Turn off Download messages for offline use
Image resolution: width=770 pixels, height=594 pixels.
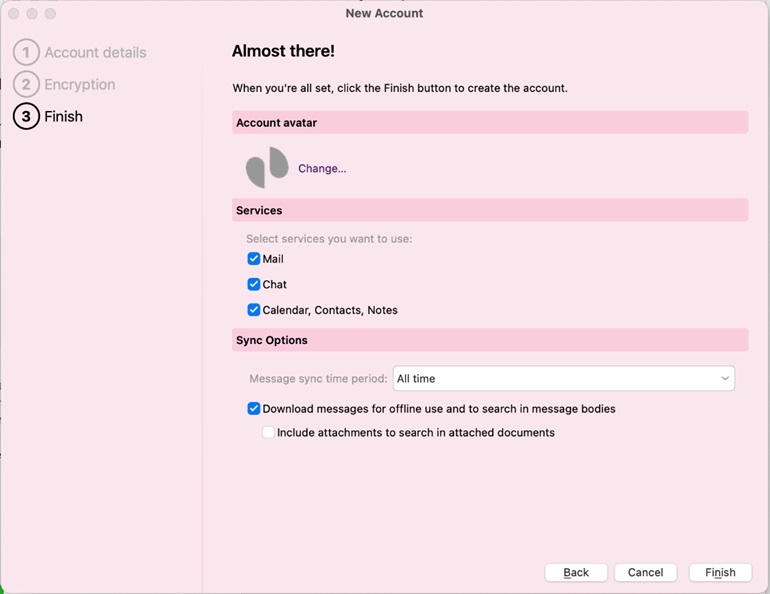click(x=254, y=409)
